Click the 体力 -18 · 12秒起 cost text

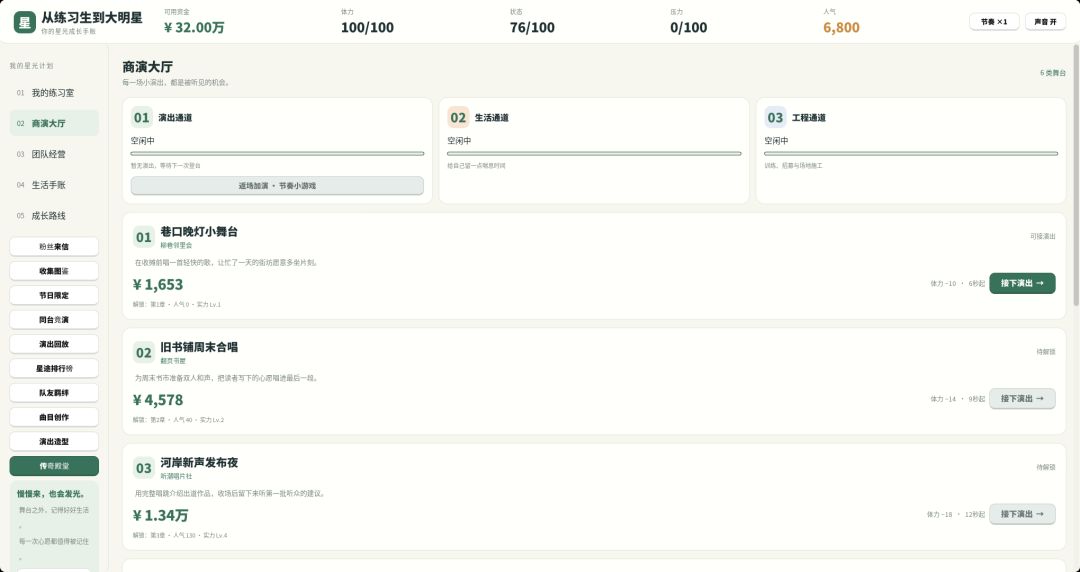point(955,515)
